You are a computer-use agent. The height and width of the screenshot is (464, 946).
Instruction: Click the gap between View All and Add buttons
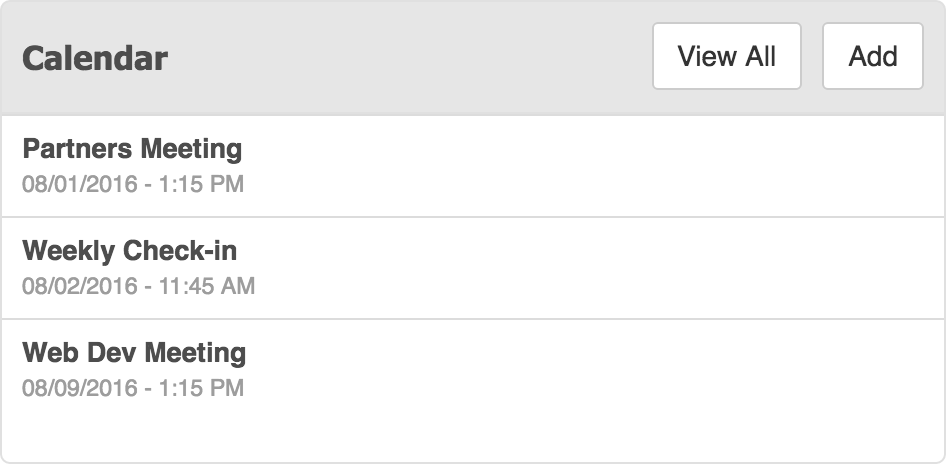(812, 57)
